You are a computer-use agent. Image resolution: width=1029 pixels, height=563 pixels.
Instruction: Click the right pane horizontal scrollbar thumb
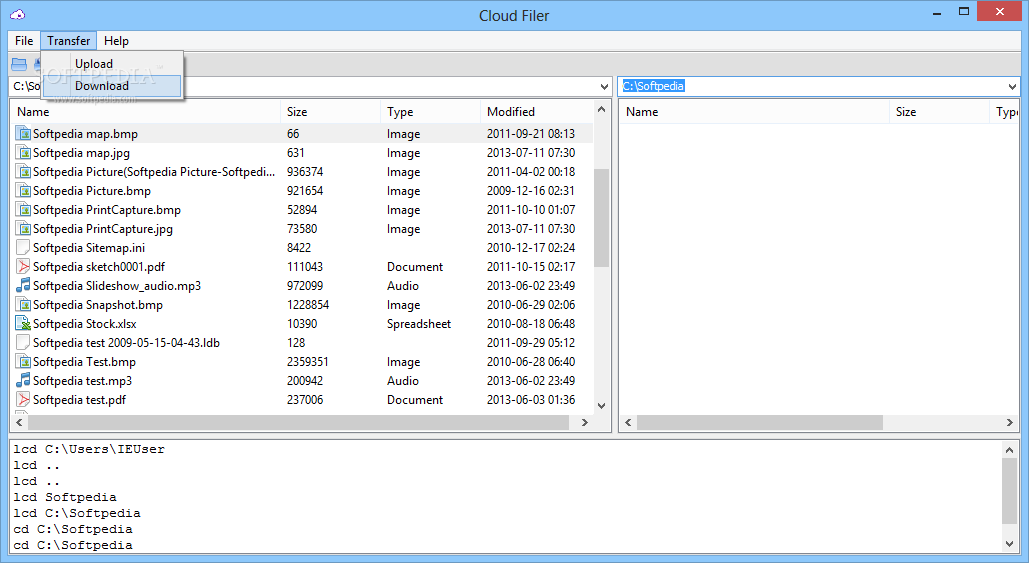pos(760,423)
